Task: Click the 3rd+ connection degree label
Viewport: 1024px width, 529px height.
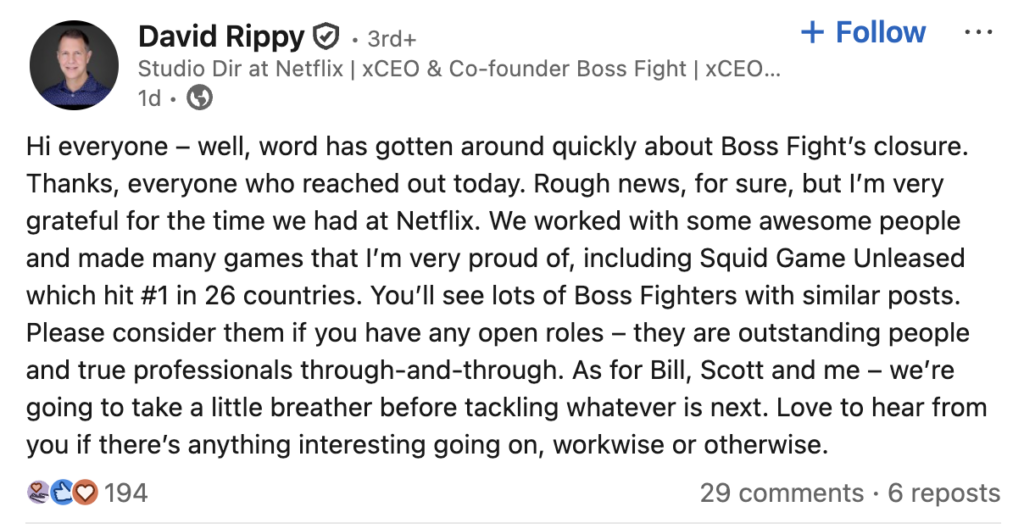Action: [392, 39]
